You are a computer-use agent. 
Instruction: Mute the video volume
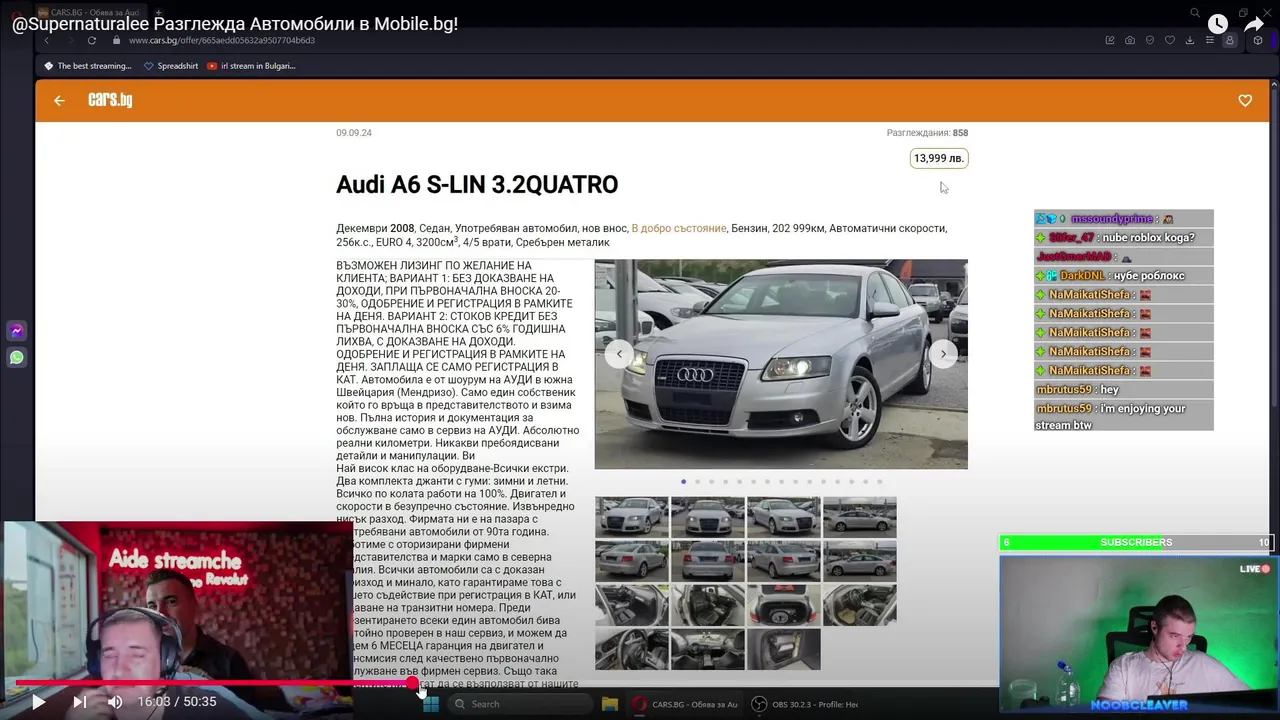click(115, 702)
